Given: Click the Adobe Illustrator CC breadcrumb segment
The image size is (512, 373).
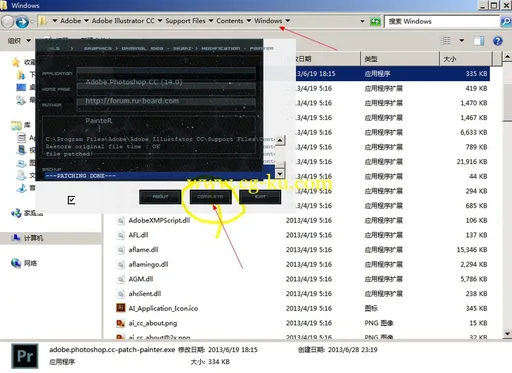Looking at the screenshot, I should coord(123,21).
